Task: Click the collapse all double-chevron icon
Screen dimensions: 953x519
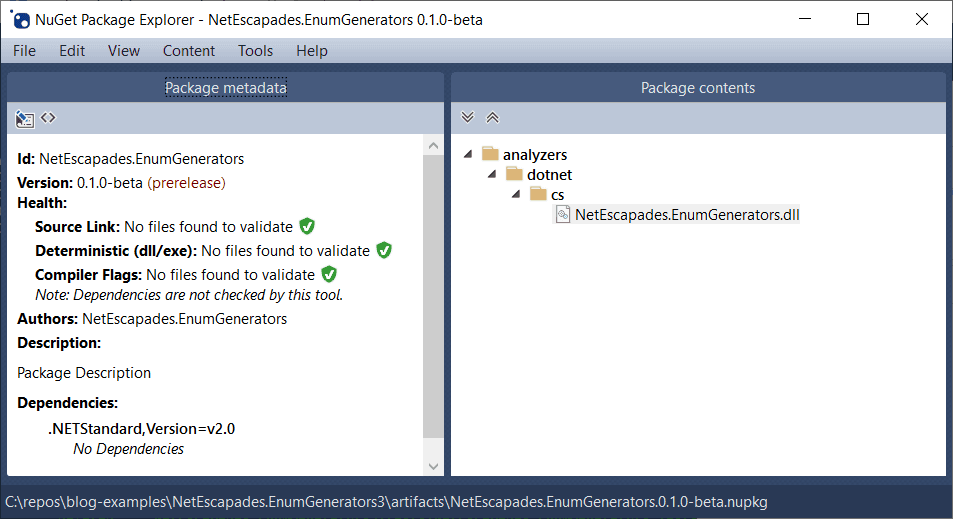Action: pos(492,118)
